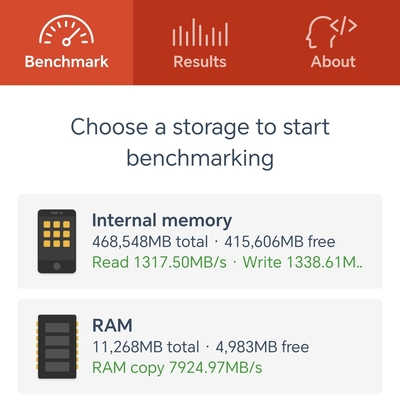The width and height of the screenshot is (400, 399).
Task: Go to the About tab label
Action: pos(333,62)
